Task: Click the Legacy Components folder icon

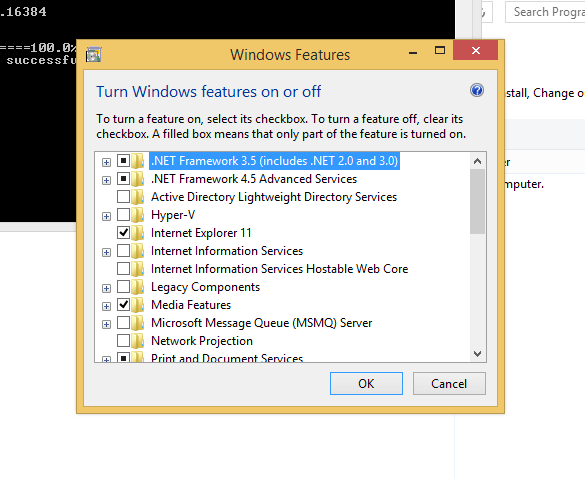Action: tap(138, 287)
